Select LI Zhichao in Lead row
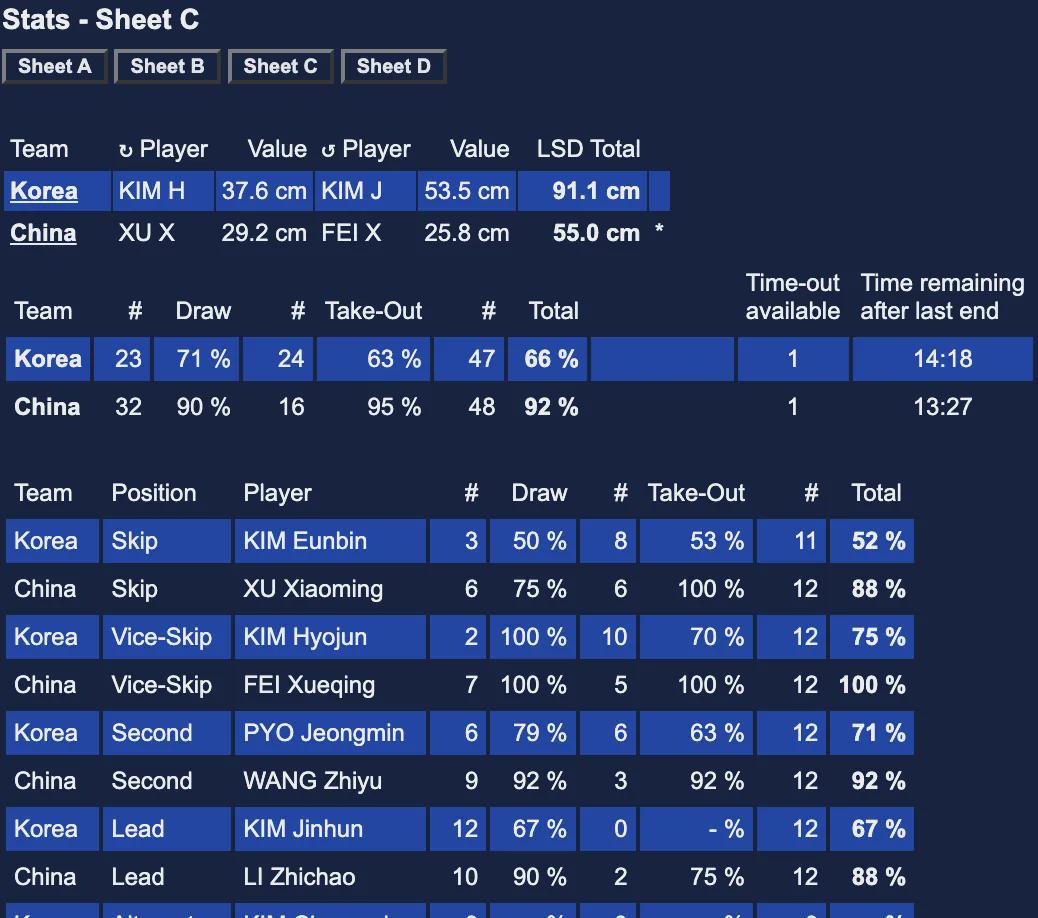This screenshot has height=918, width=1038. (x=299, y=876)
